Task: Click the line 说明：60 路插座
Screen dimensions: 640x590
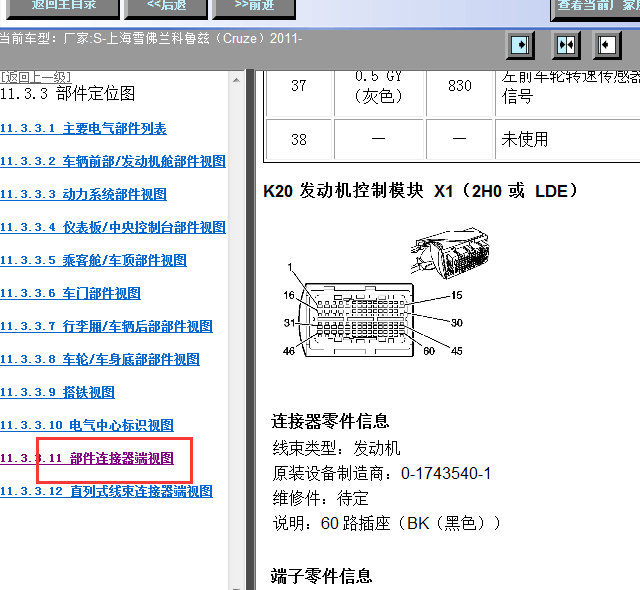Action: (x=387, y=523)
